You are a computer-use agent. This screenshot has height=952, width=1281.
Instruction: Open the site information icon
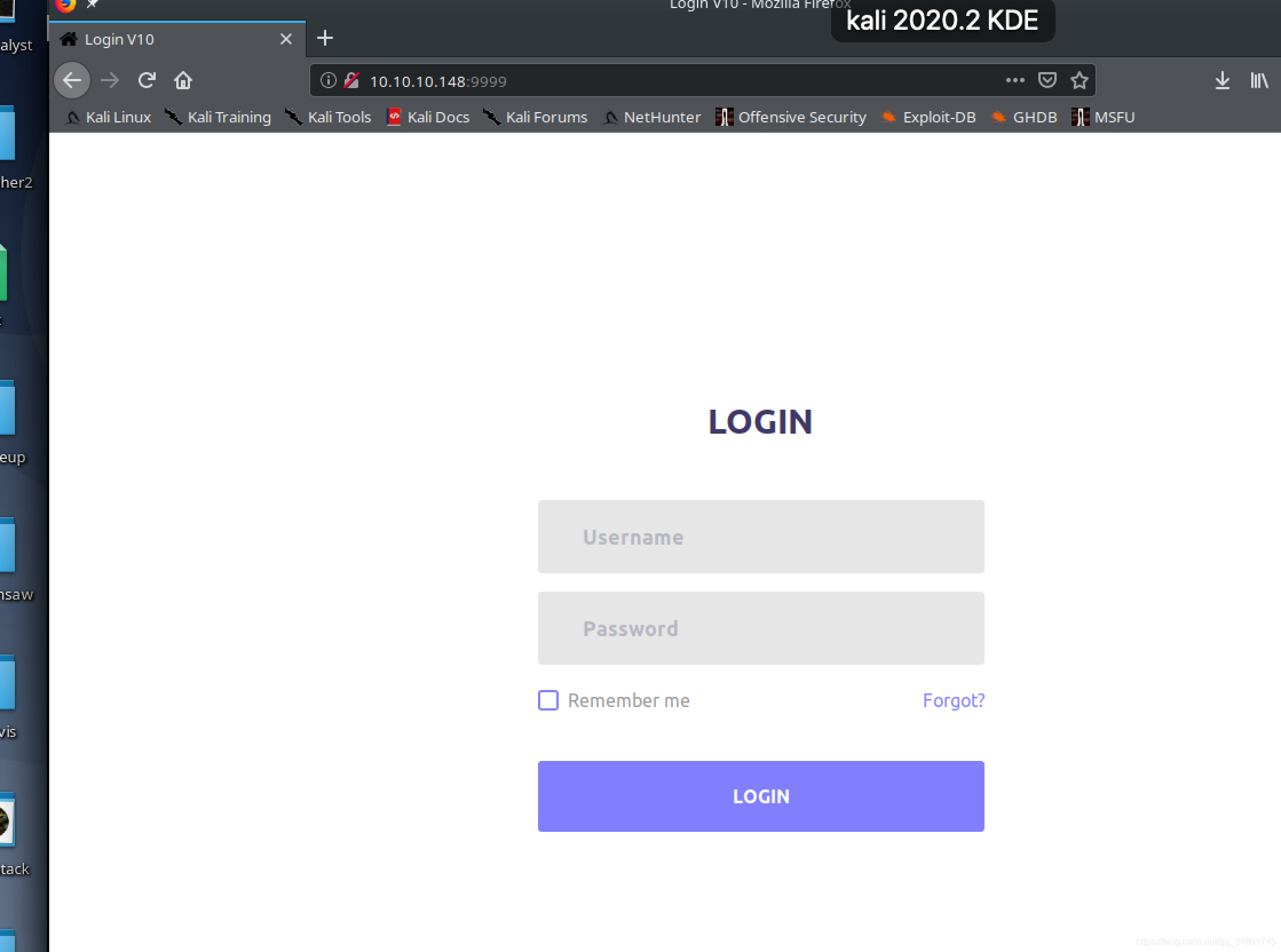coord(328,80)
